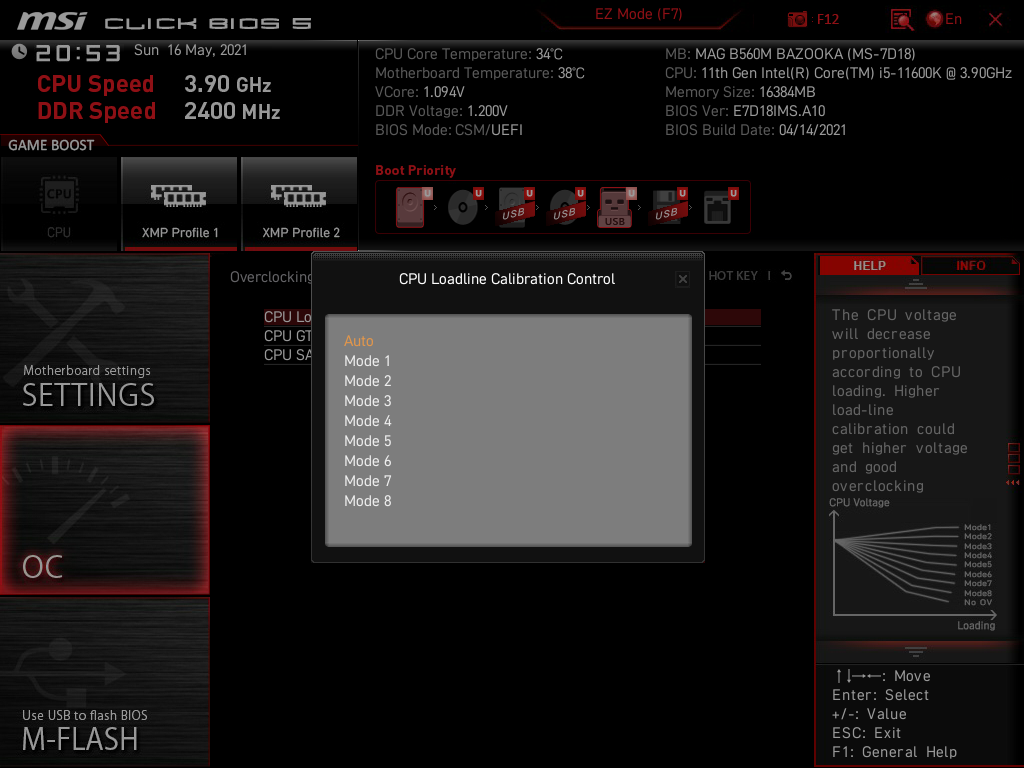Click the MB: MAG B560M BAZOOKA text
1024x768 pixels.
tap(790, 54)
